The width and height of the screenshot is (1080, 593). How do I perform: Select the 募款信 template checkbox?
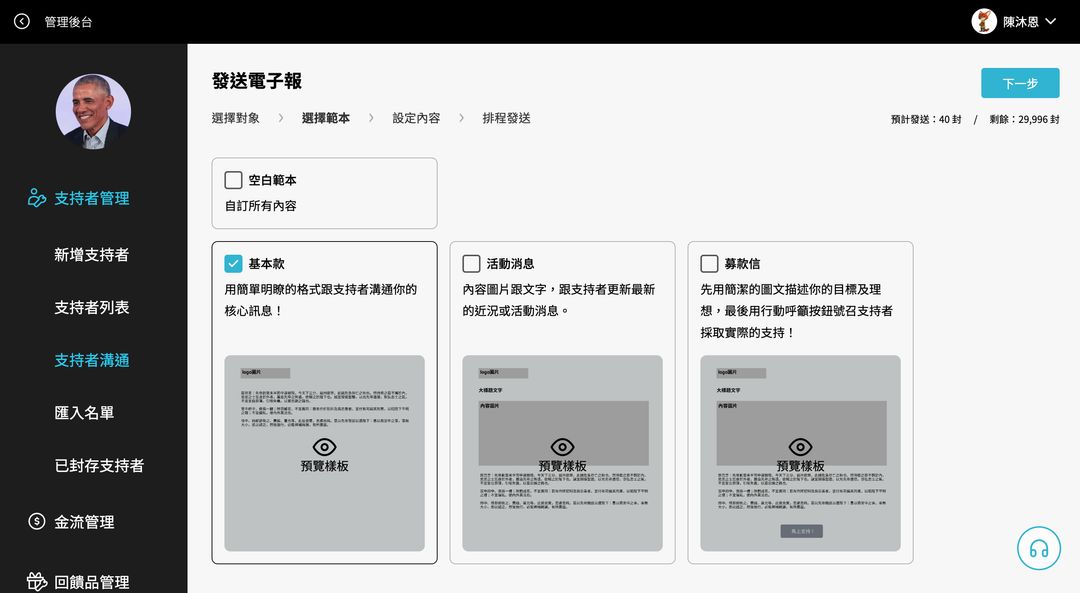710,264
